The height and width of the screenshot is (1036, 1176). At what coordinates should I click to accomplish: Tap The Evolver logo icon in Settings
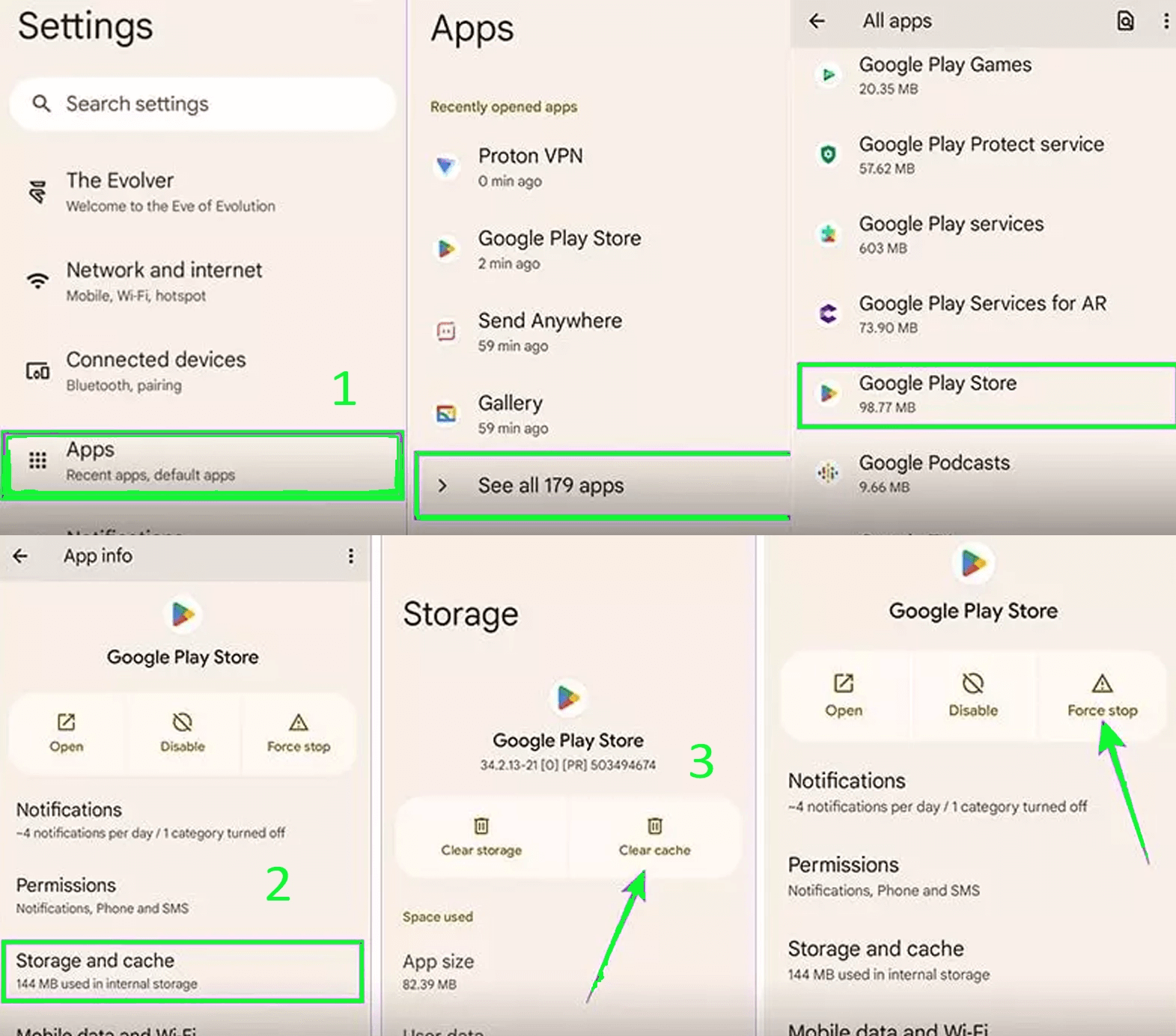(37, 192)
